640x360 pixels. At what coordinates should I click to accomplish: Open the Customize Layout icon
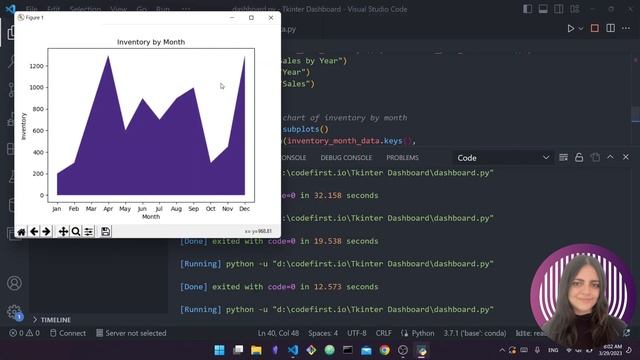[x=575, y=9]
